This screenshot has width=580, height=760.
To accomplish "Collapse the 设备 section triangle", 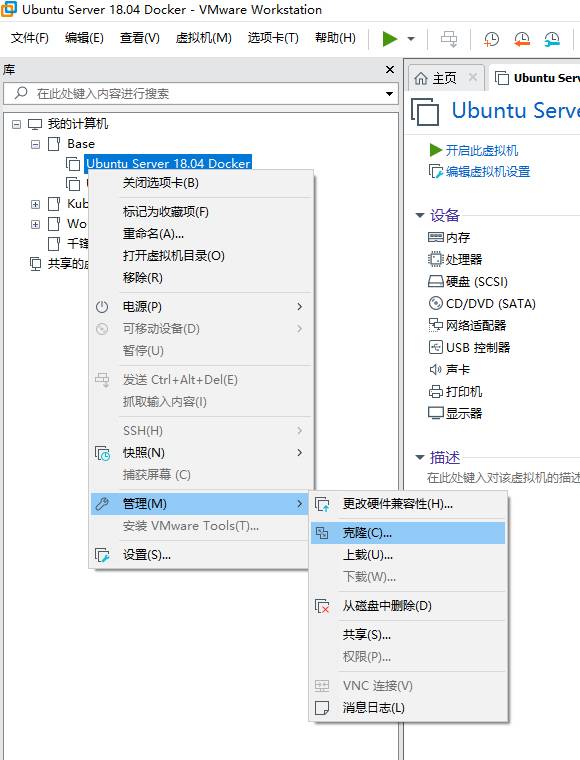I will pos(420,215).
